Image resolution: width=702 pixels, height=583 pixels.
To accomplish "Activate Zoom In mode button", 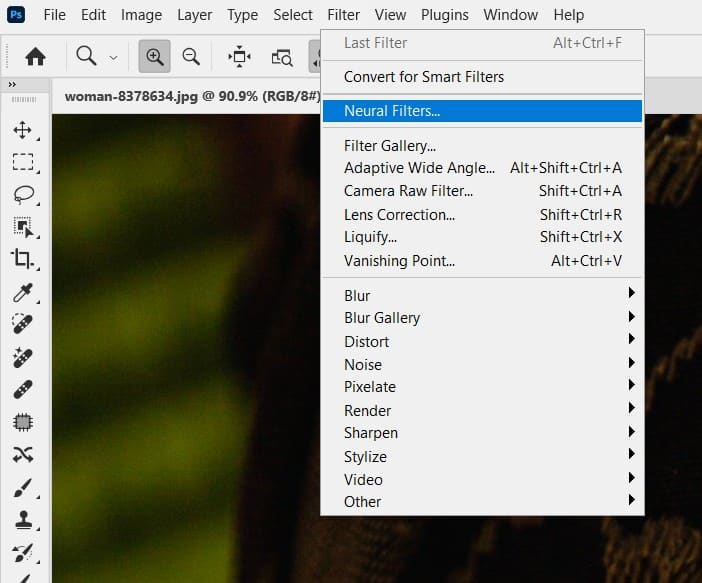I will [154, 56].
